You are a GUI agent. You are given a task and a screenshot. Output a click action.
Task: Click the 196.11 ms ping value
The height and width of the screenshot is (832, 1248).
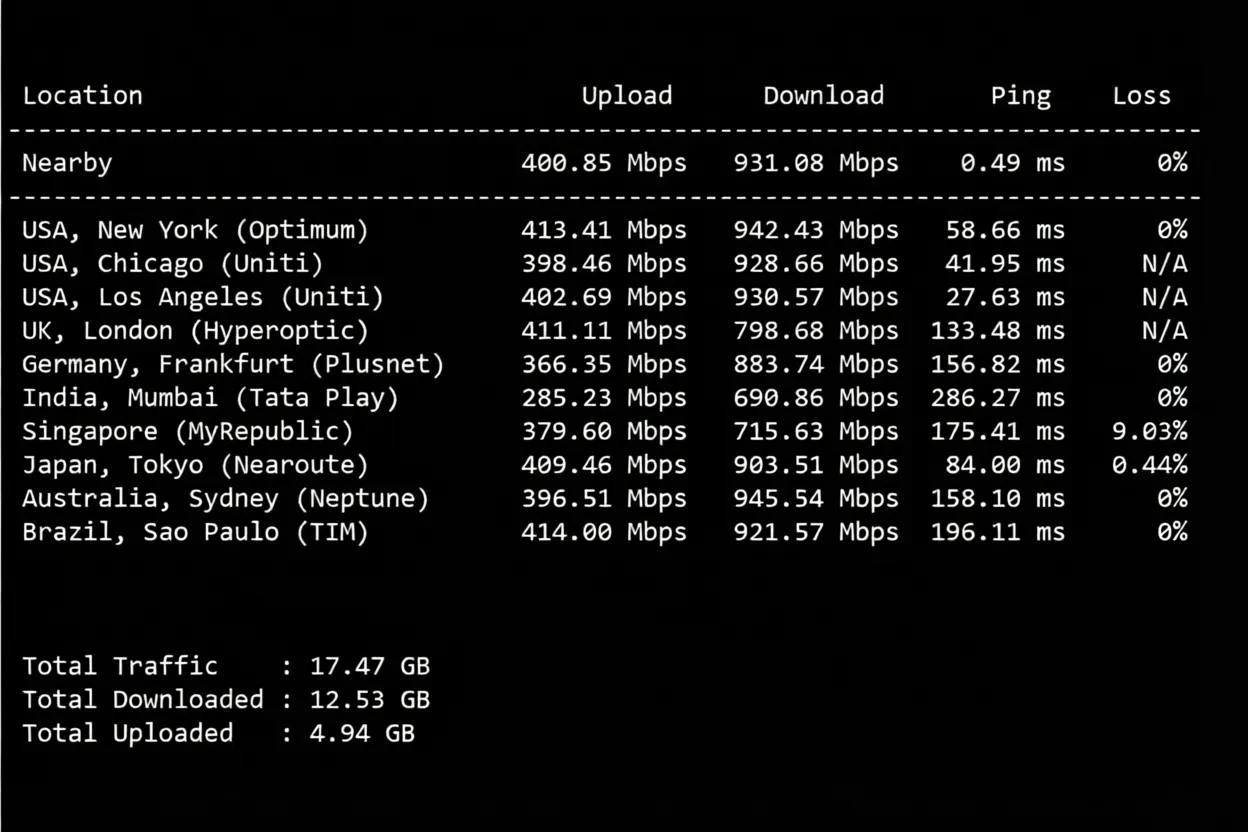coord(998,532)
